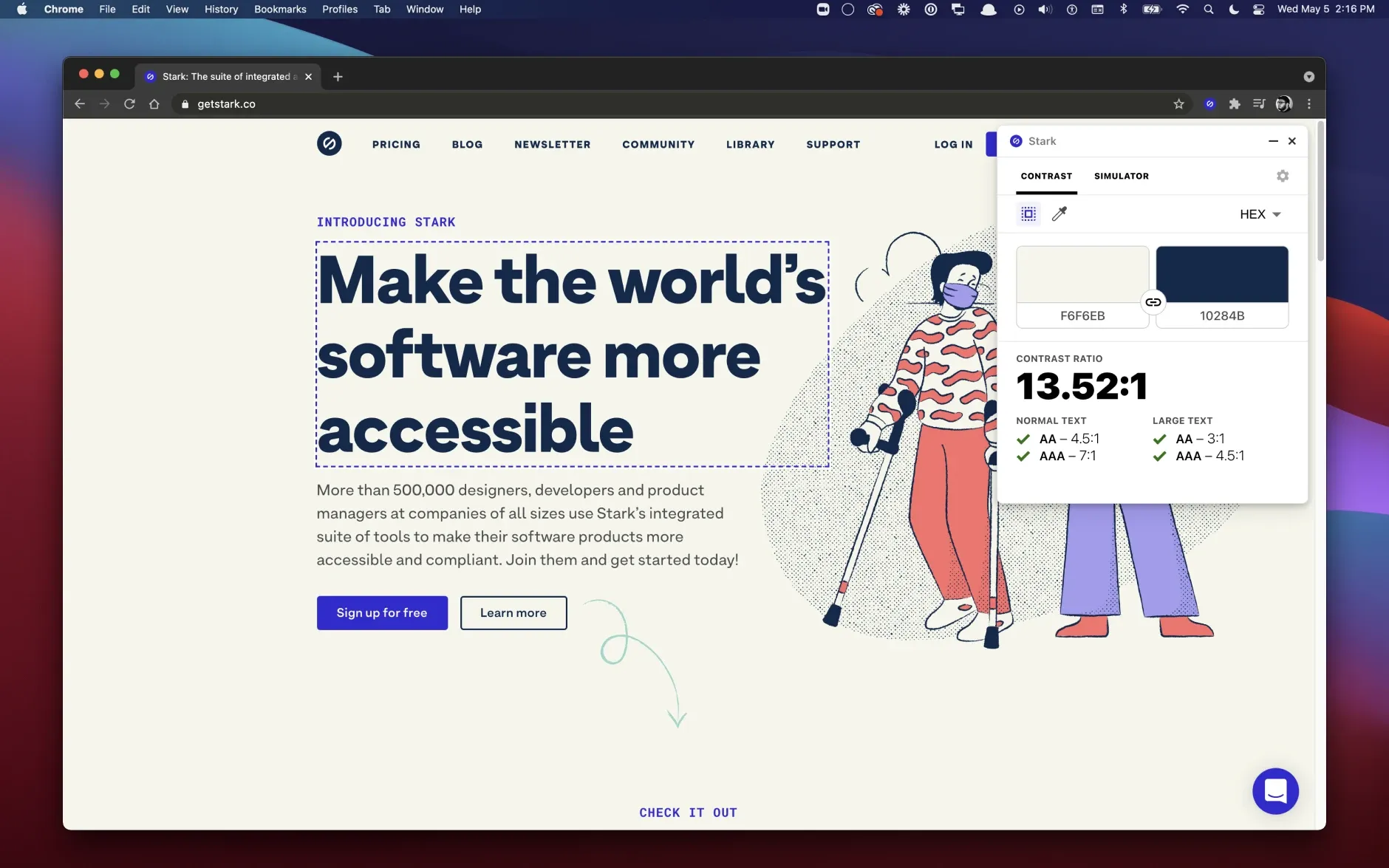
Task: Select the dark navy 10284B color swatch
Action: (x=1222, y=274)
